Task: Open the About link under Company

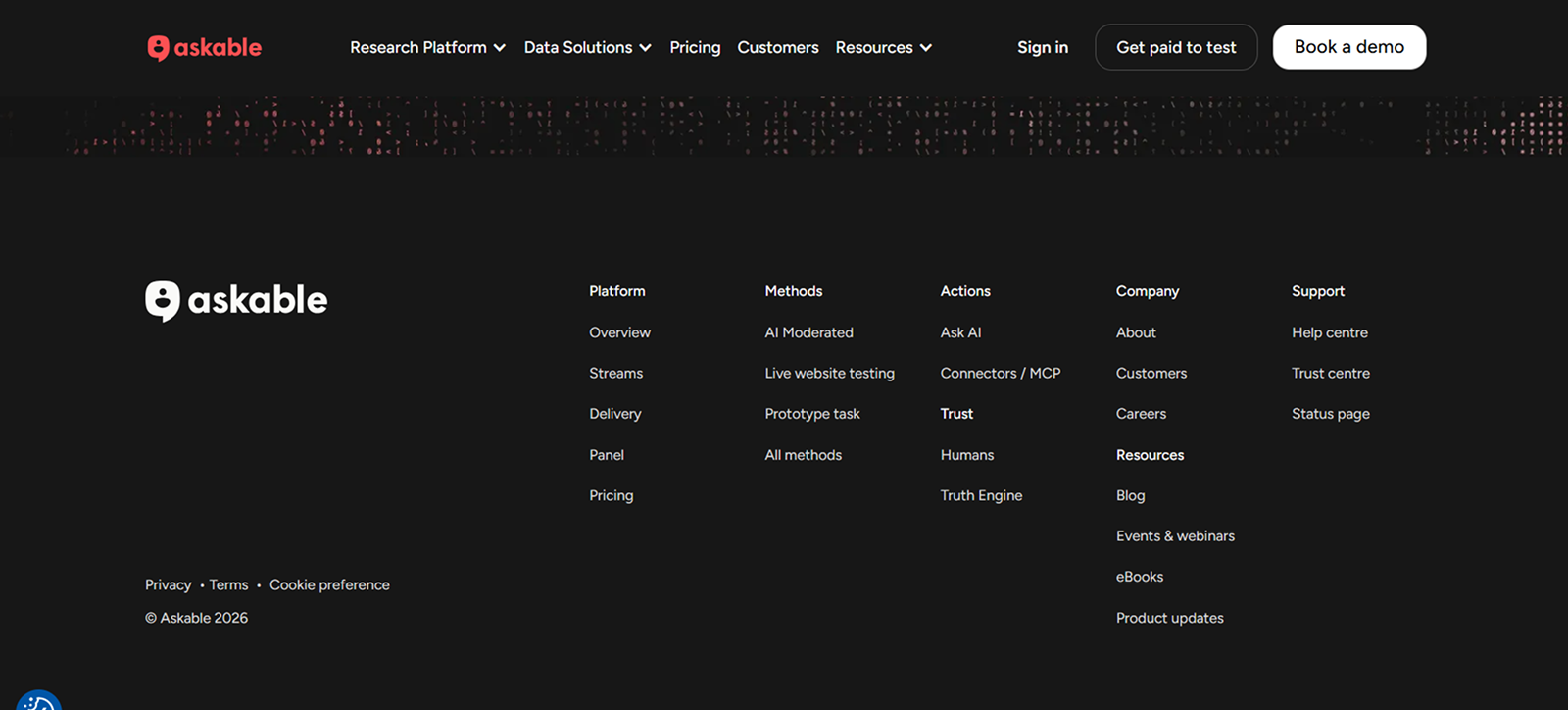Action: point(1136,332)
